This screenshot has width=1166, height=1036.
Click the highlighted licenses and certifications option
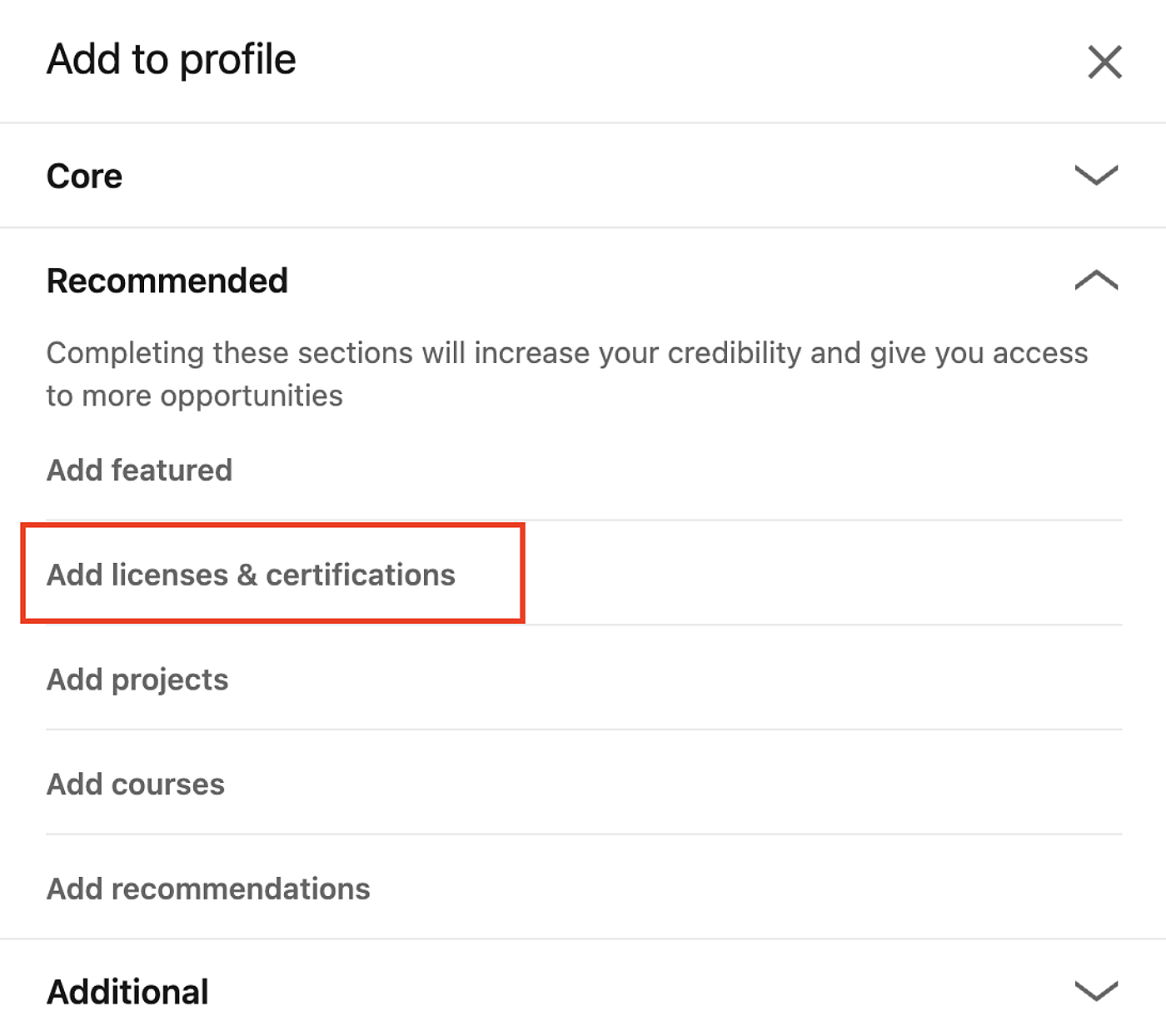(251, 575)
